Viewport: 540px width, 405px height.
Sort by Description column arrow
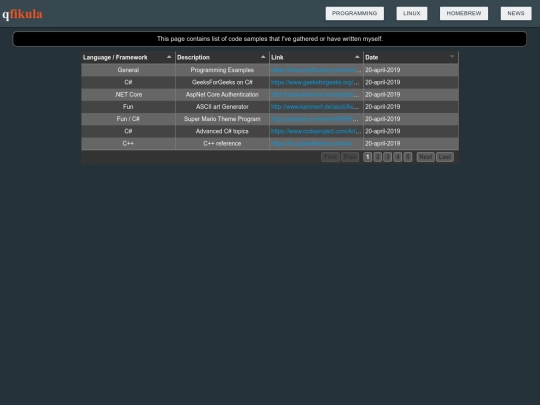[x=263, y=57]
